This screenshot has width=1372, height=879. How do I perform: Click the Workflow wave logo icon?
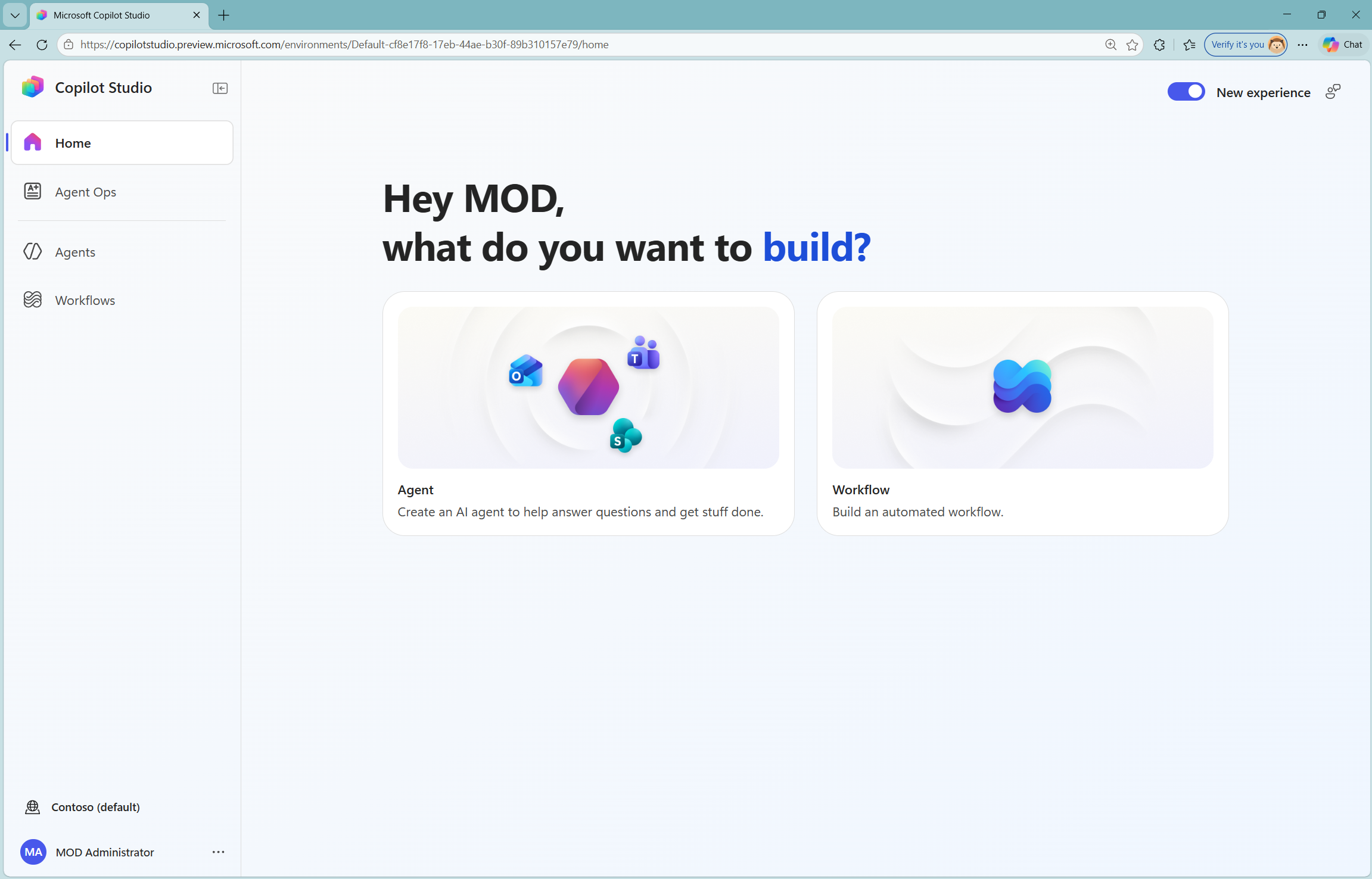tap(1022, 386)
